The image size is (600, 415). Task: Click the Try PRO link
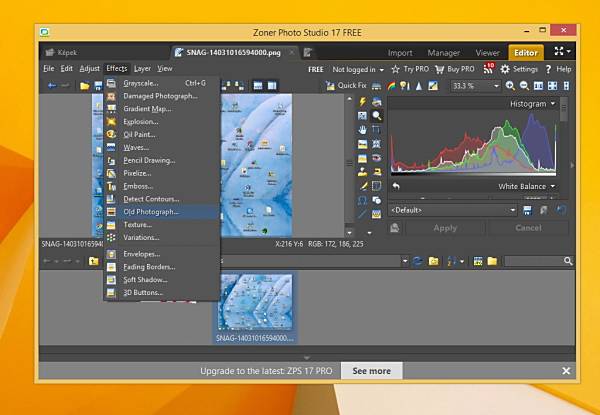pos(410,69)
